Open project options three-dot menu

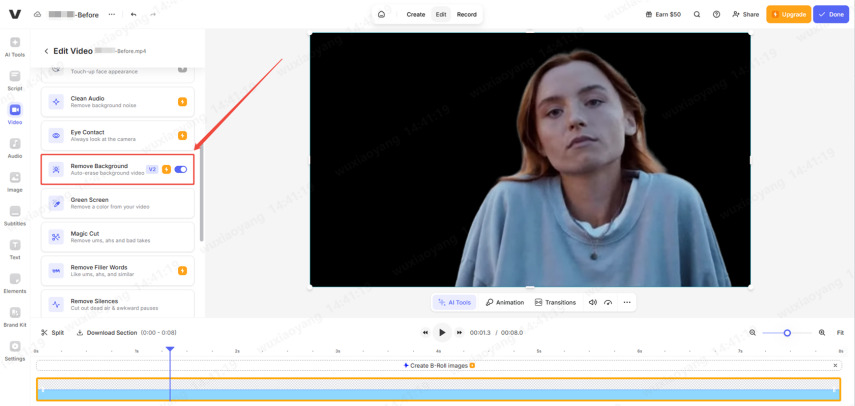coord(112,15)
